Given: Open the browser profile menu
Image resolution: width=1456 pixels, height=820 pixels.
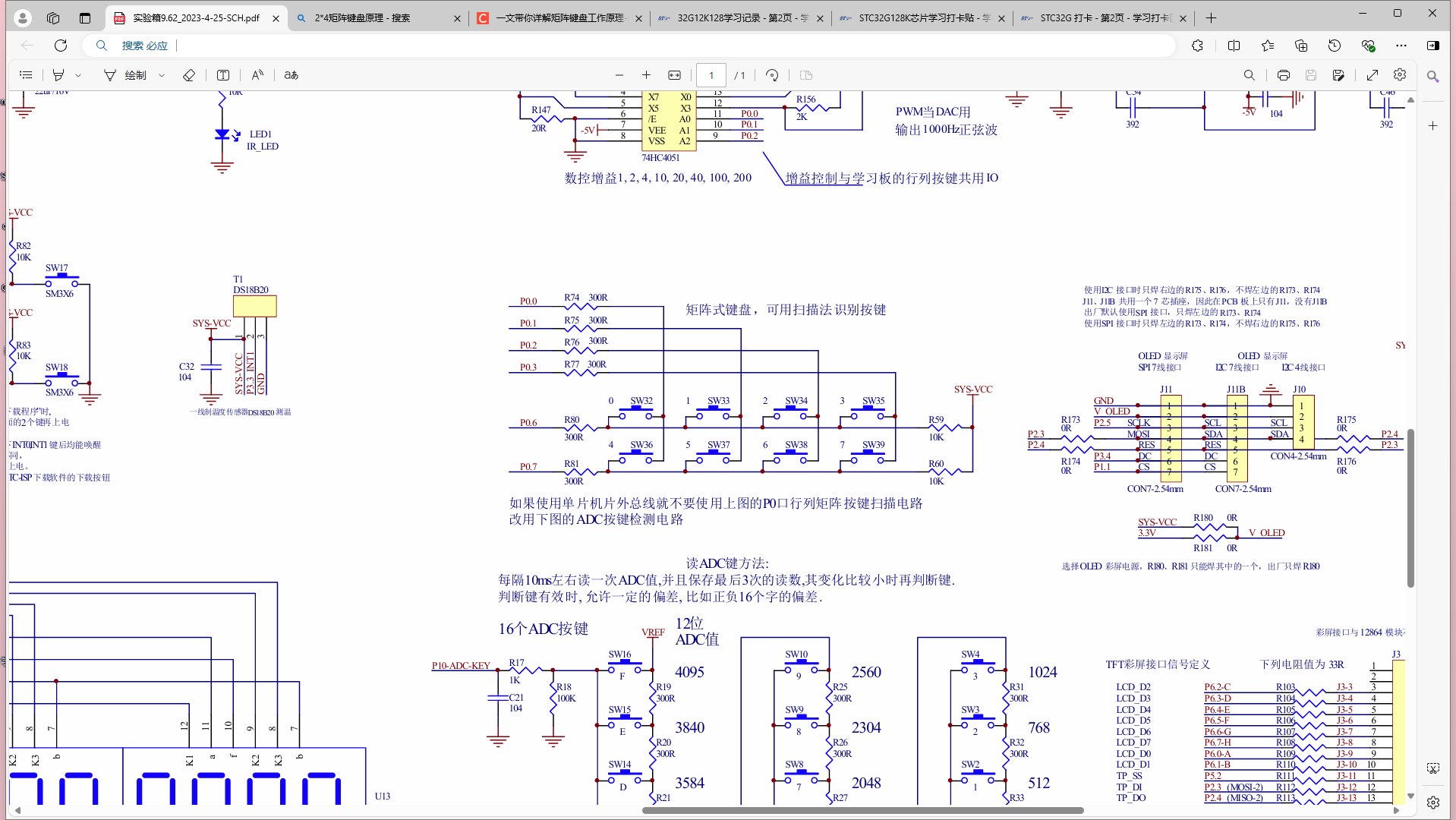Looking at the screenshot, I should [23, 17].
